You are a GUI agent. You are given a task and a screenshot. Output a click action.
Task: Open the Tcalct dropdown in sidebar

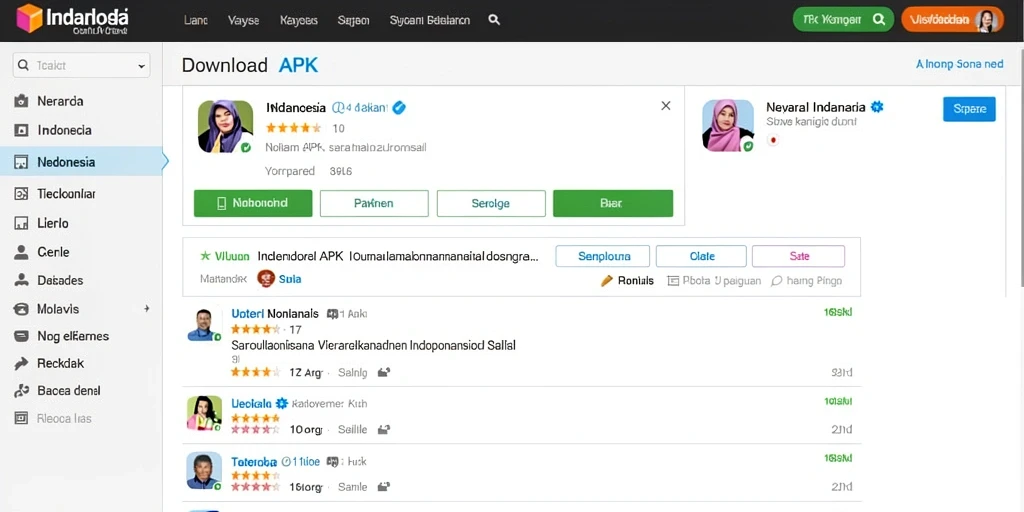[x=82, y=65]
